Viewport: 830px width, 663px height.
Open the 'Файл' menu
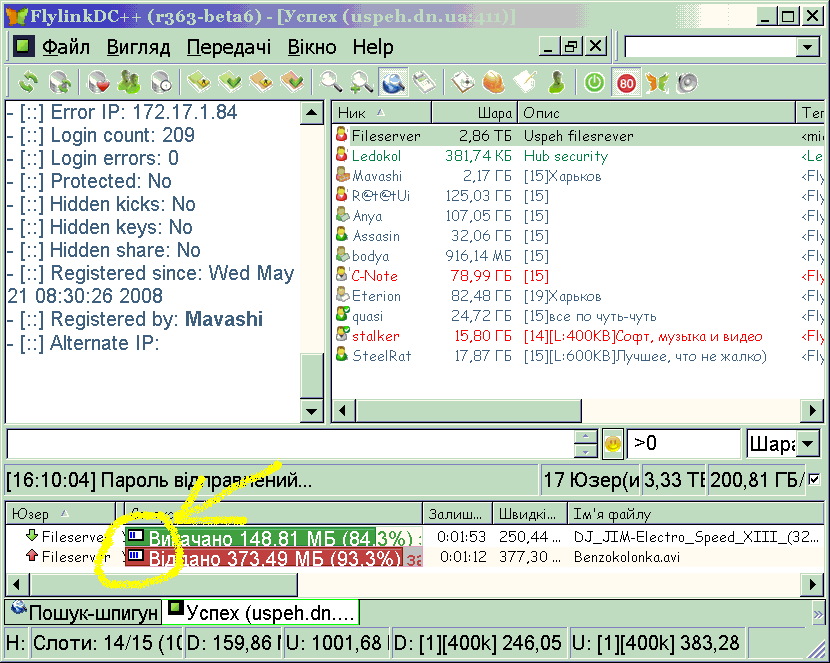pos(66,47)
